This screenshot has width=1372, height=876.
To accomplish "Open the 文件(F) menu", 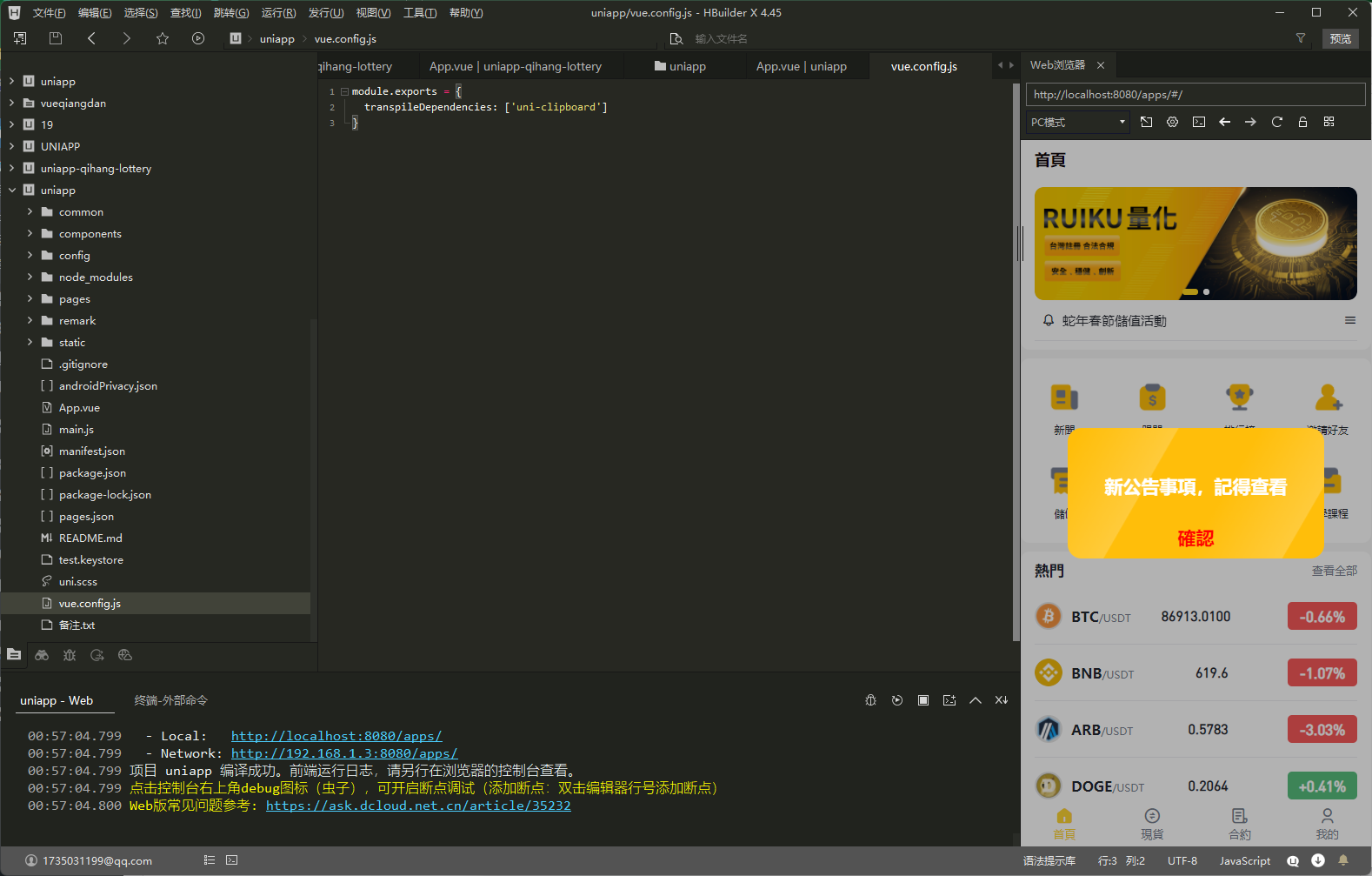I will click(49, 13).
